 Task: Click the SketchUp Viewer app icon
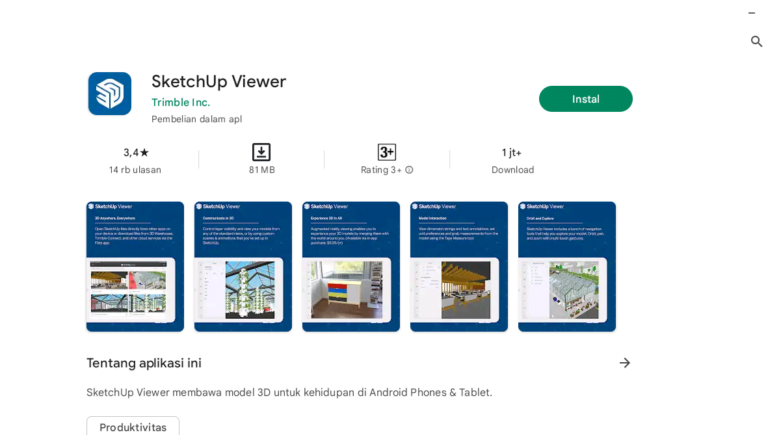click(x=109, y=93)
